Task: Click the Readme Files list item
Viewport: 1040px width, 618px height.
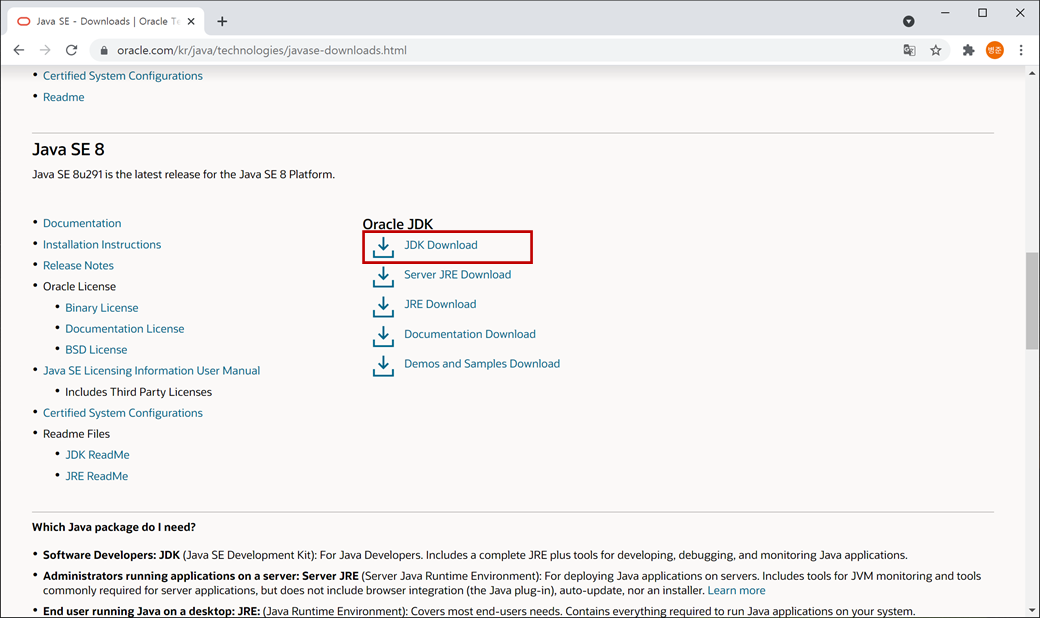Action: coord(76,434)
